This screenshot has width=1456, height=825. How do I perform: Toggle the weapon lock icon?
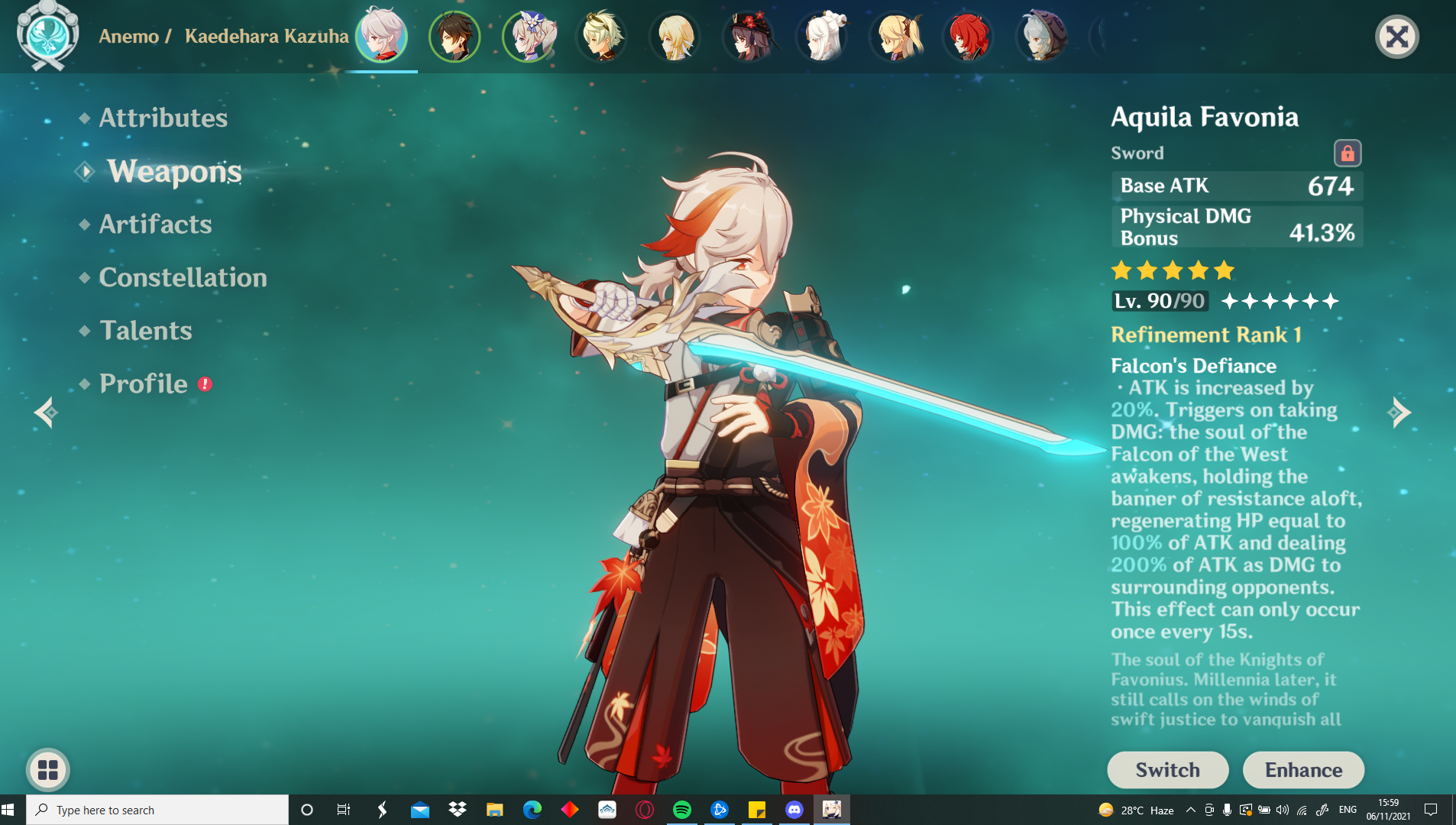(1348, 153)
